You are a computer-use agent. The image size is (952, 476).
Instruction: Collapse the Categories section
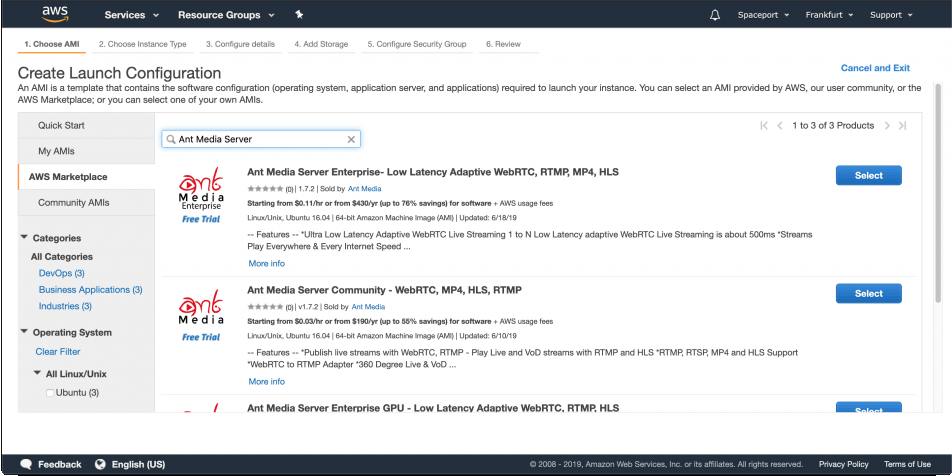pos(24,238)
